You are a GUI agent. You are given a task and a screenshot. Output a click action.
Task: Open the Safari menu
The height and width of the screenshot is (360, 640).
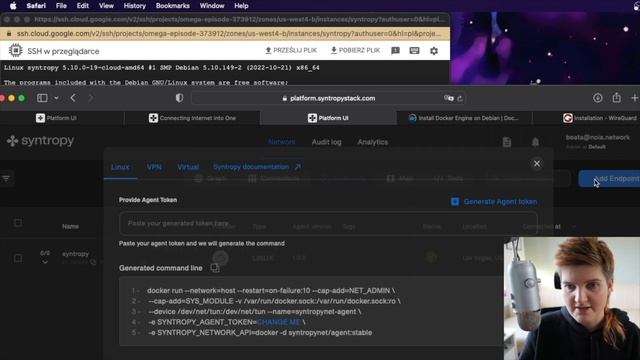pyautogui.click(x=36, y=6)
